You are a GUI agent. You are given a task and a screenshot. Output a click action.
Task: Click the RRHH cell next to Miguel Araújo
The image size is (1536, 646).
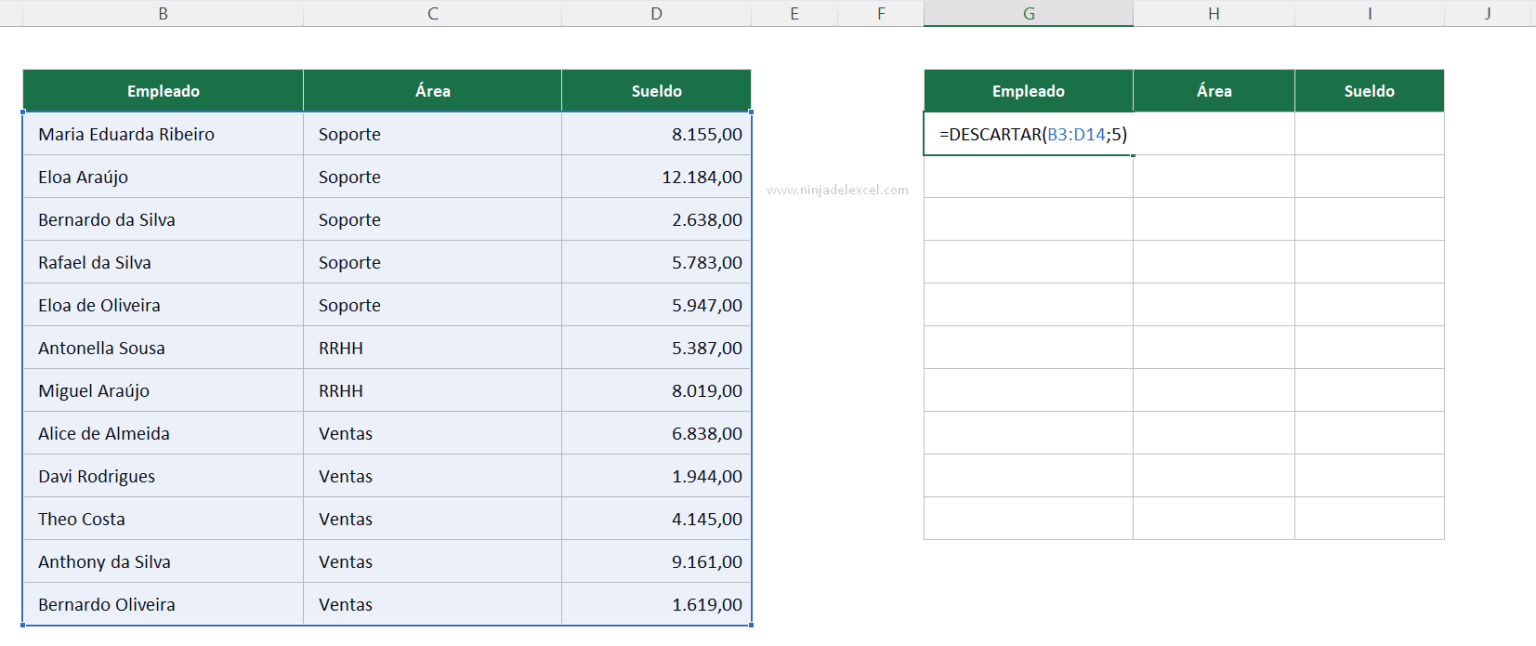click(x=432, y=390)
